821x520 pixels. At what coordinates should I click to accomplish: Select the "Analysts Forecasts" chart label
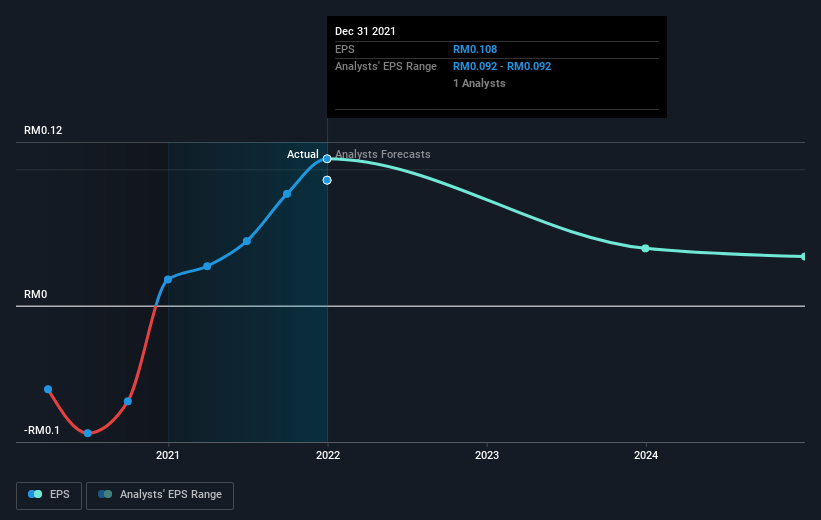tap(383, 154)
